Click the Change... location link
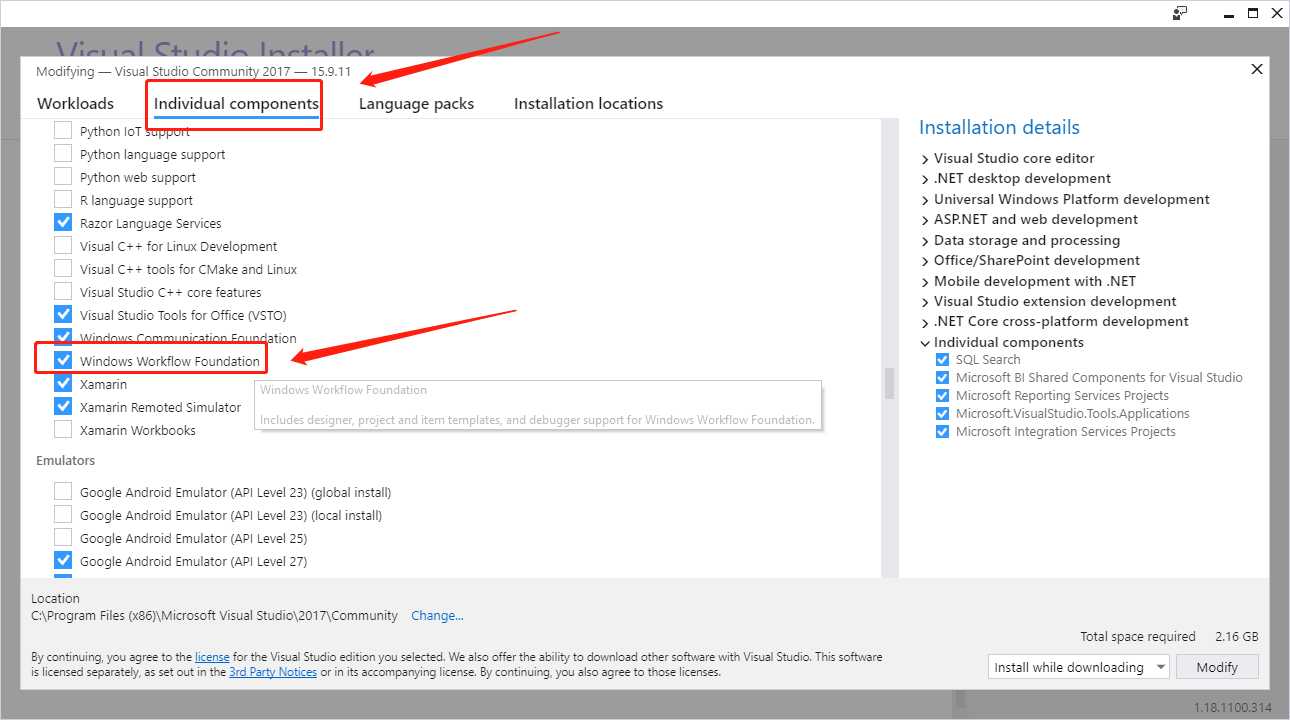The height and width of the screenshot is (720, 1290). pyautogui.click(x=437, y=615)
